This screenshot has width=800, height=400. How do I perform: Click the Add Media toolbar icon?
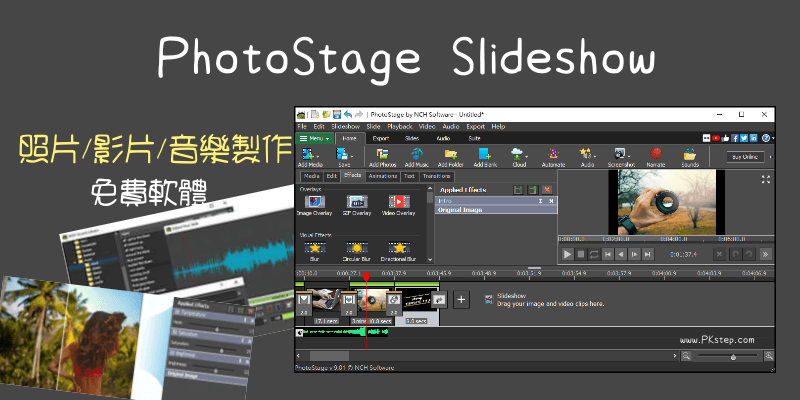(x=308, y=154)
